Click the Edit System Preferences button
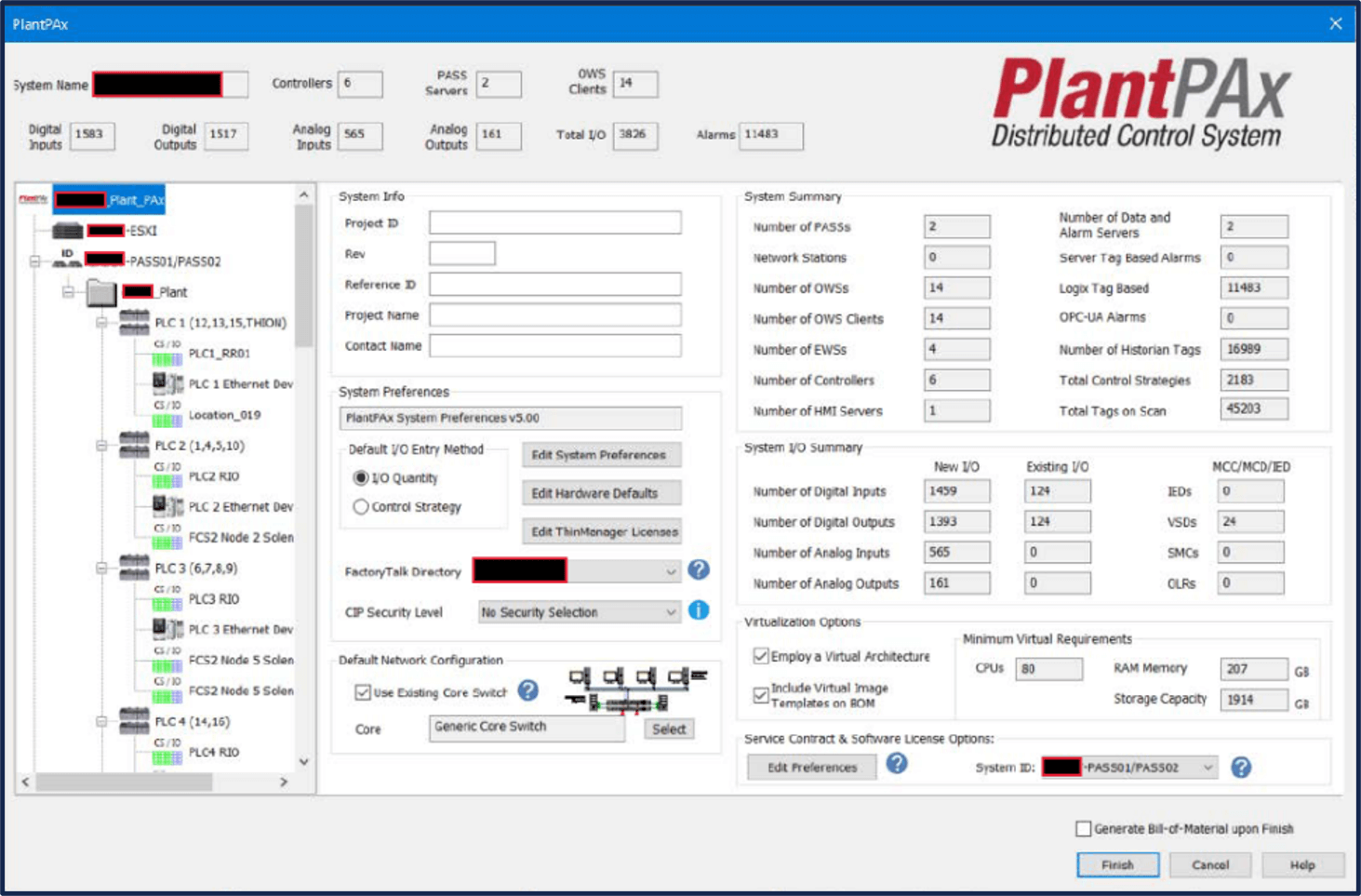 (601, 455)
